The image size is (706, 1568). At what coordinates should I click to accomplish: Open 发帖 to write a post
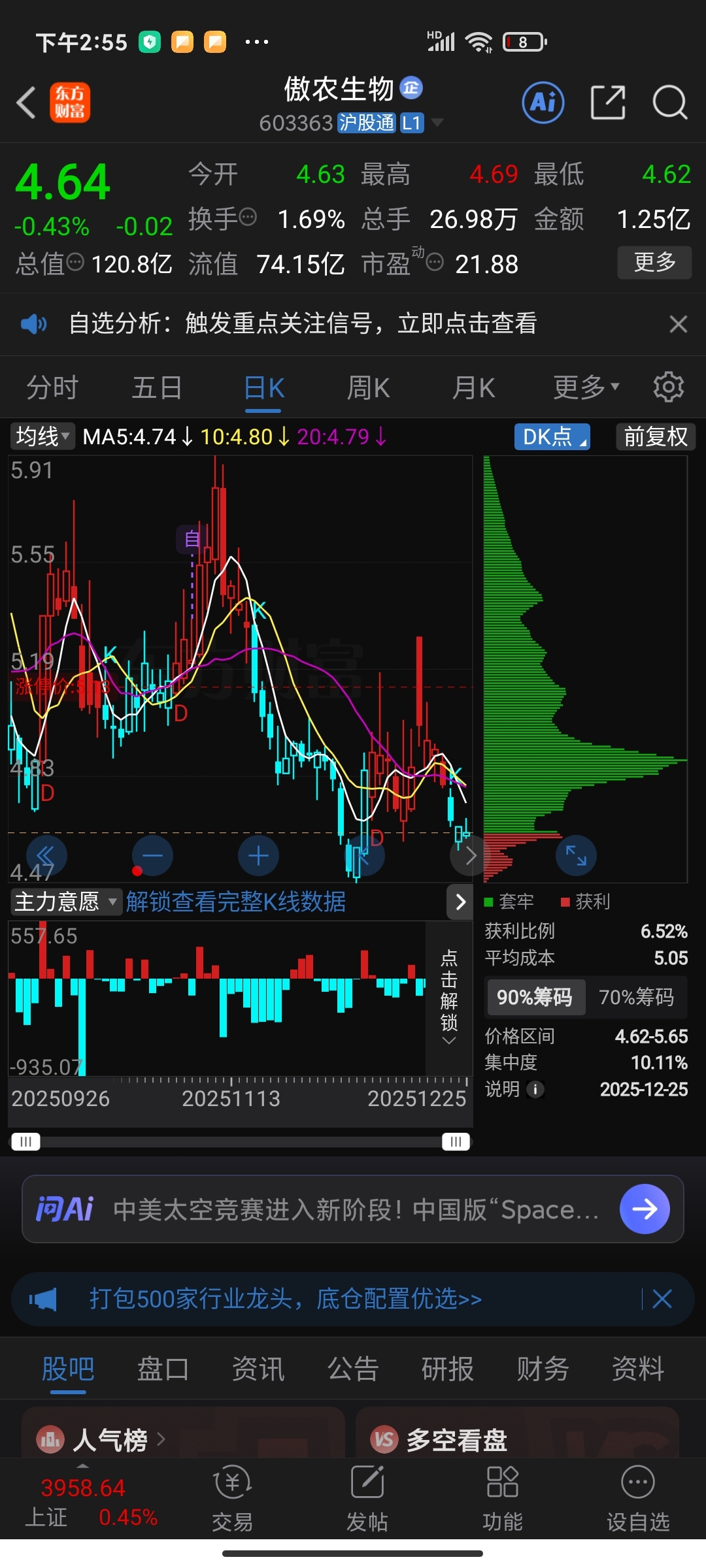[x=367, y=1497]
